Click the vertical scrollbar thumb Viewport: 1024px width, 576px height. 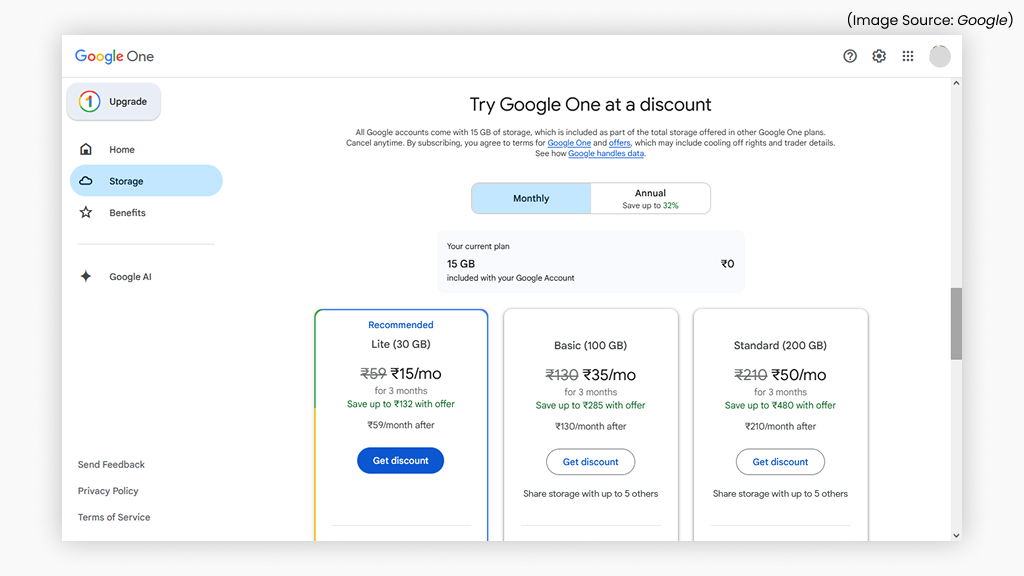956,325
